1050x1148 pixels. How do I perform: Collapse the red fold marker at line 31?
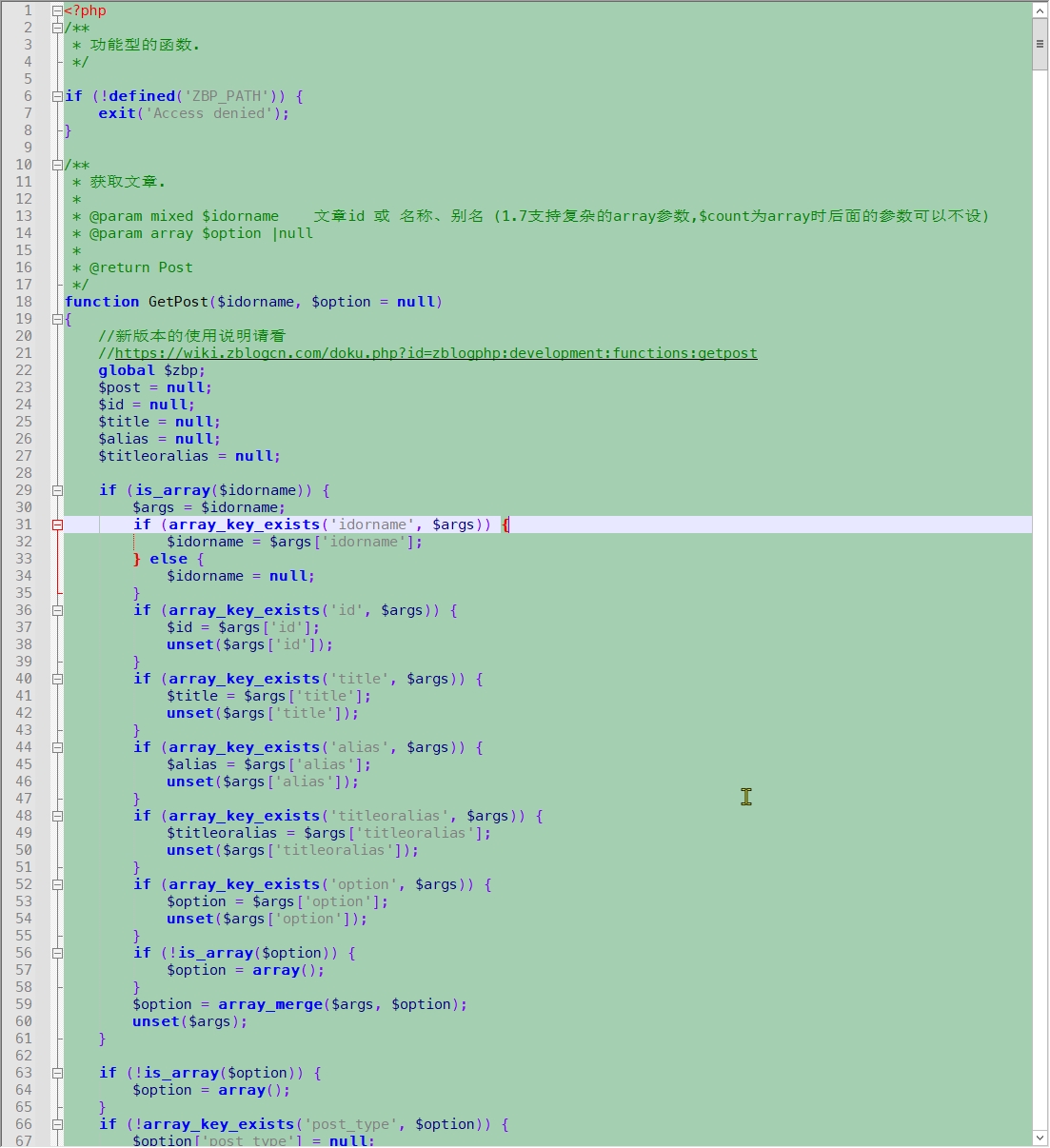(x=57, y=525)
